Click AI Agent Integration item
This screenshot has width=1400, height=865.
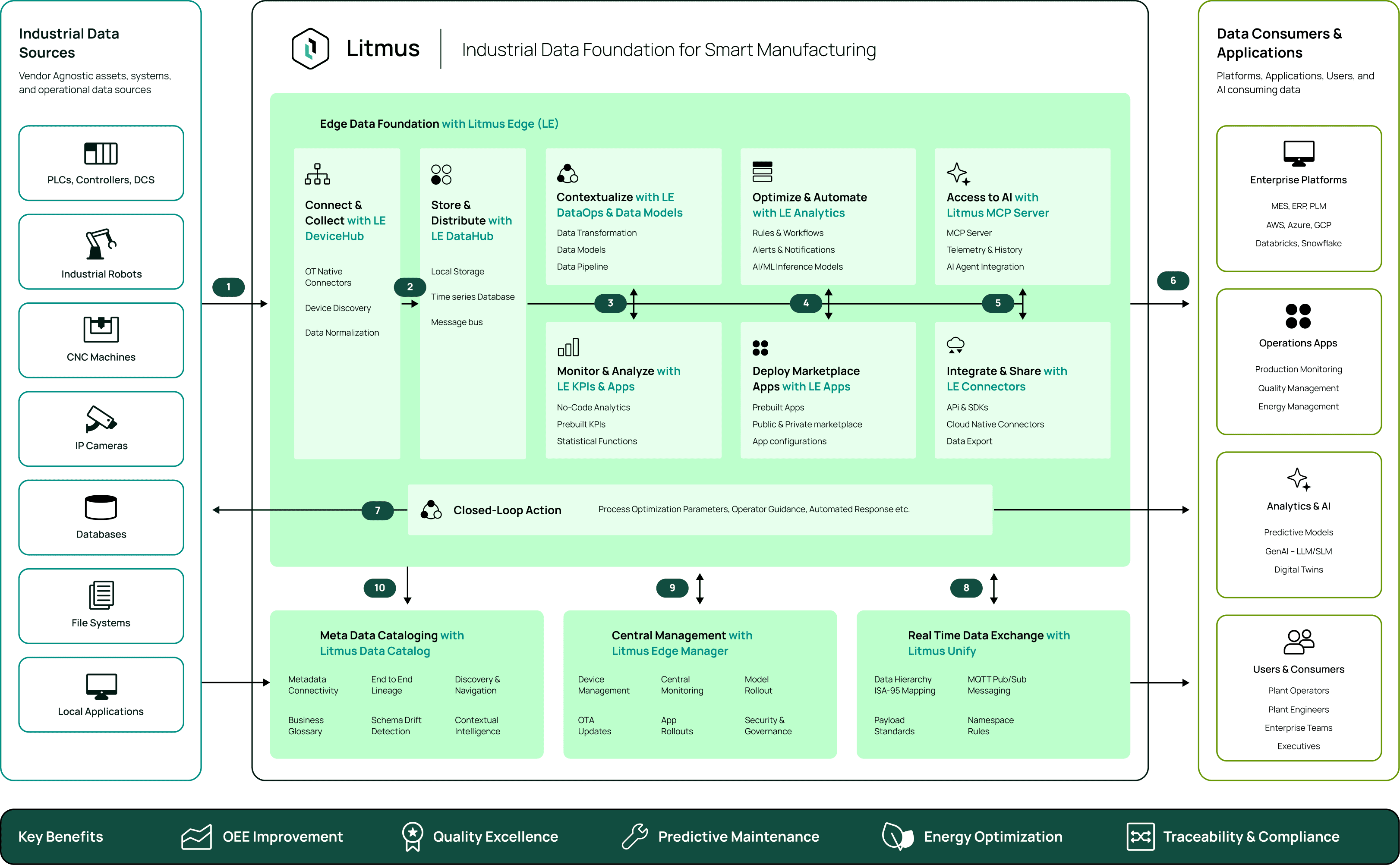(985, 267)
